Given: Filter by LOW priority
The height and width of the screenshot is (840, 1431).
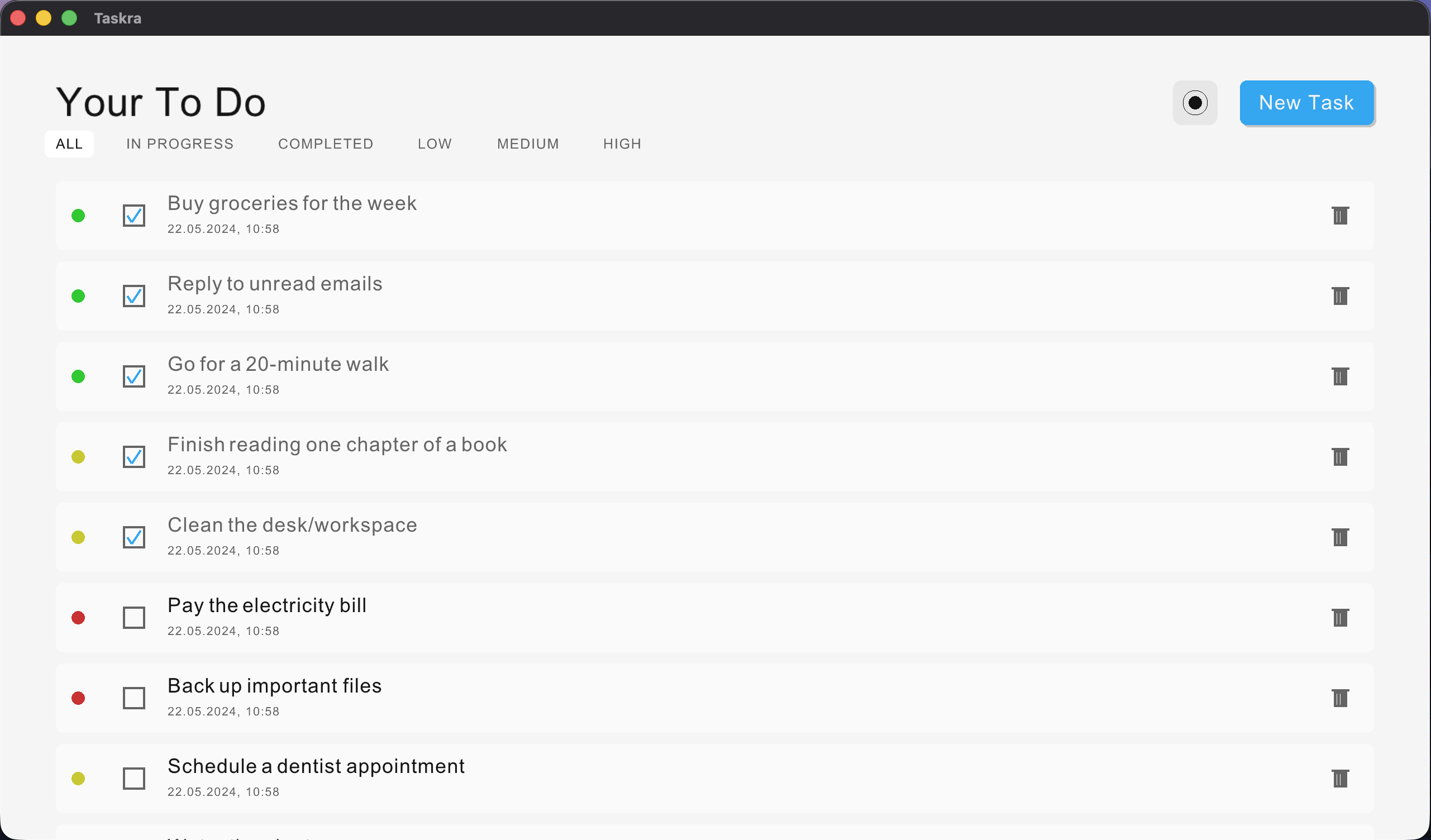Looking at the screenshot, I should tap(435, 144).
